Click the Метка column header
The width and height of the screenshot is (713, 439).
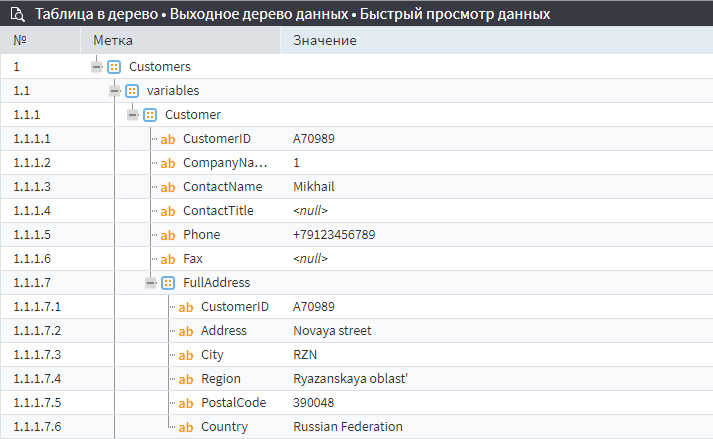pyautogui.click(x=113, y=41)
